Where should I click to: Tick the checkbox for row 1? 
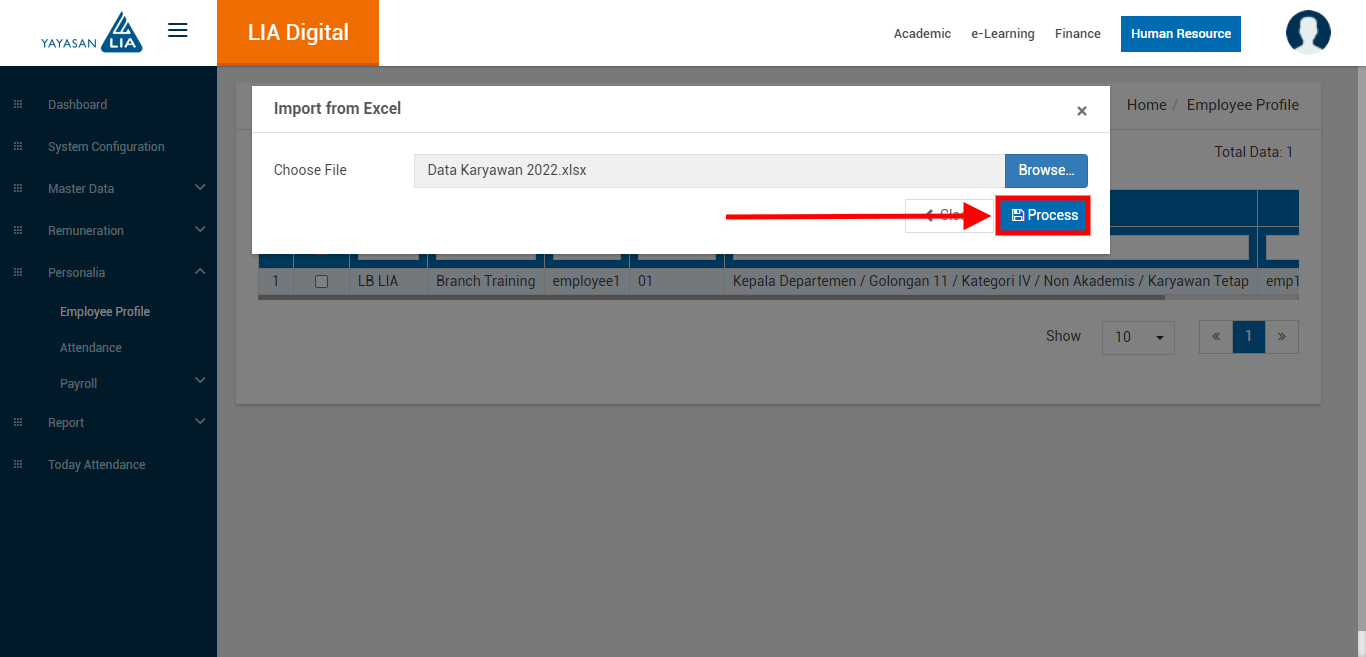(321, 282)
